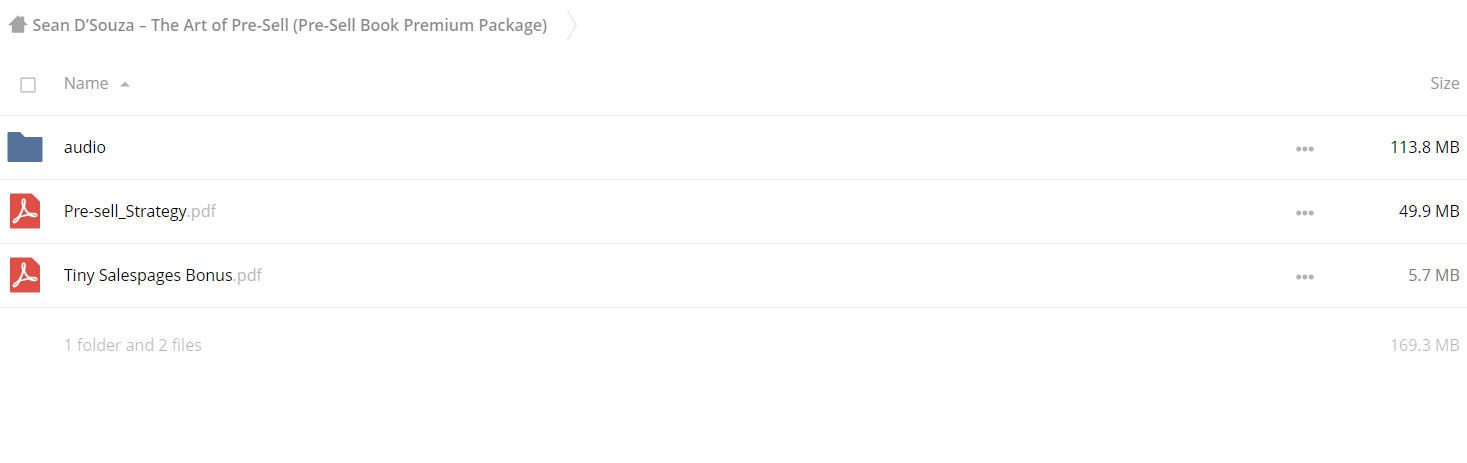Screen dimensions: 1467x463
Task: Toggle name sort order arrow
Action: pos(125,85)
